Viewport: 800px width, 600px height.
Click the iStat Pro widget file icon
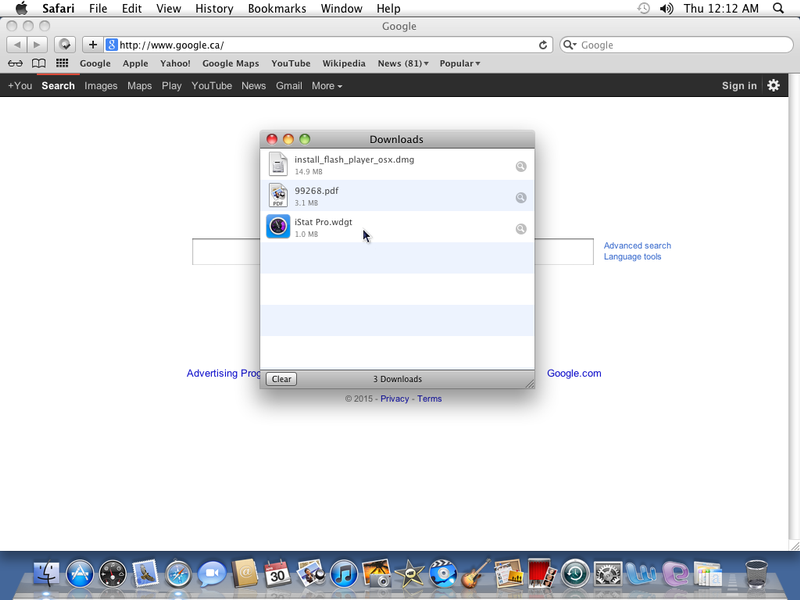coord(278,227)
